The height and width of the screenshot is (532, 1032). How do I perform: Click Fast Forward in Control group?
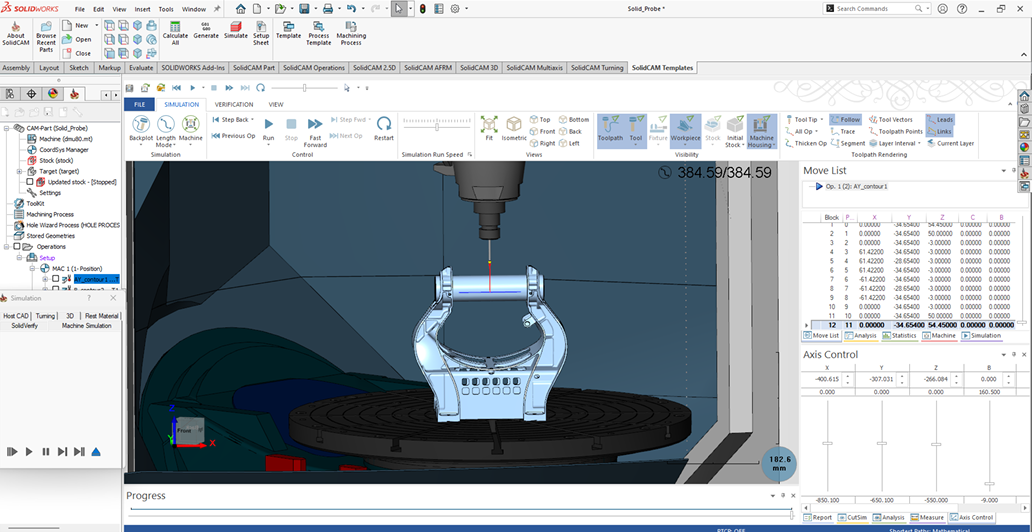(x=315, y=132)
